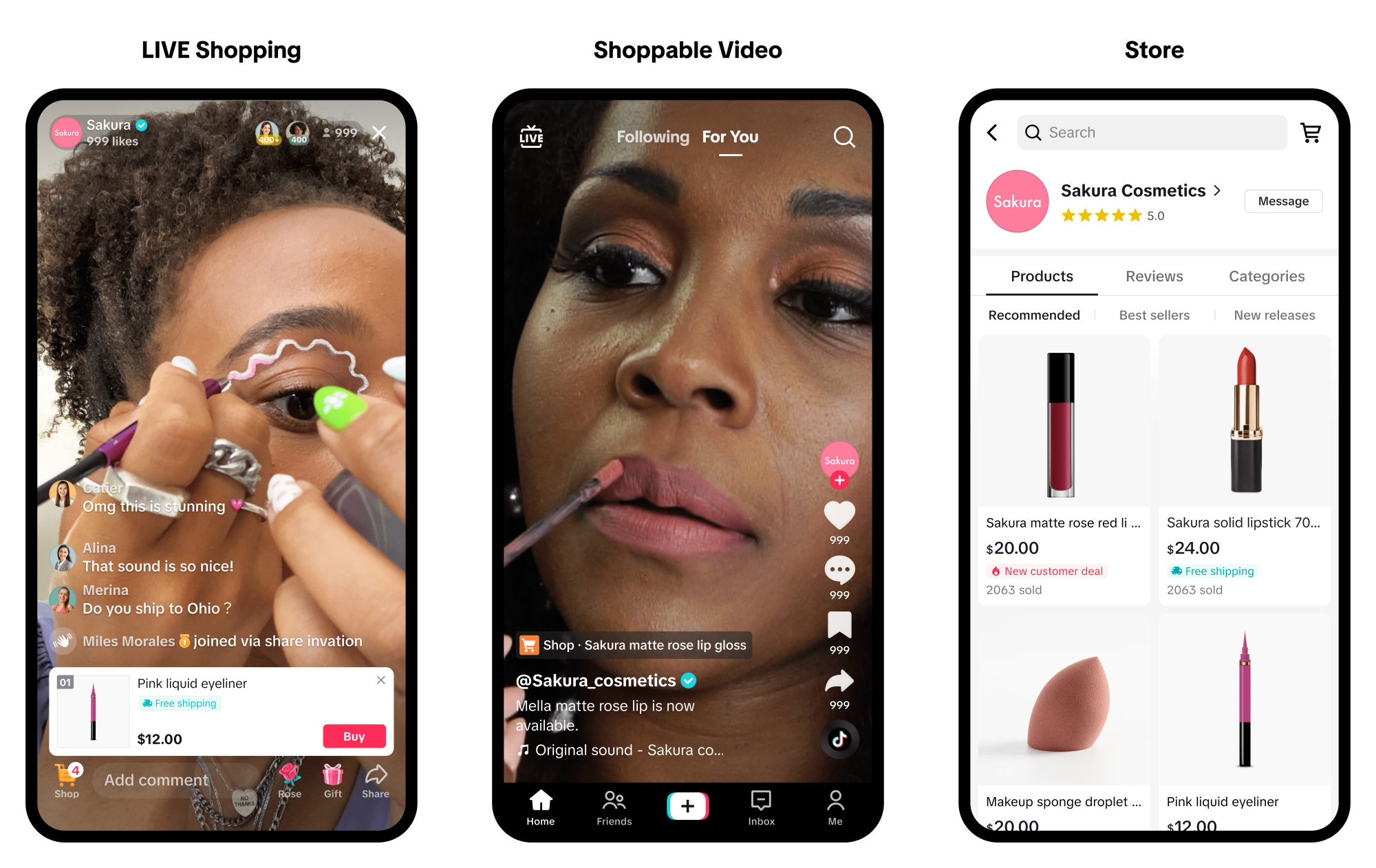The height and width of the screenshot is (868, 1376).
Task: Switch to the Best sellers tab on shop page
Action: (1154, 315)
